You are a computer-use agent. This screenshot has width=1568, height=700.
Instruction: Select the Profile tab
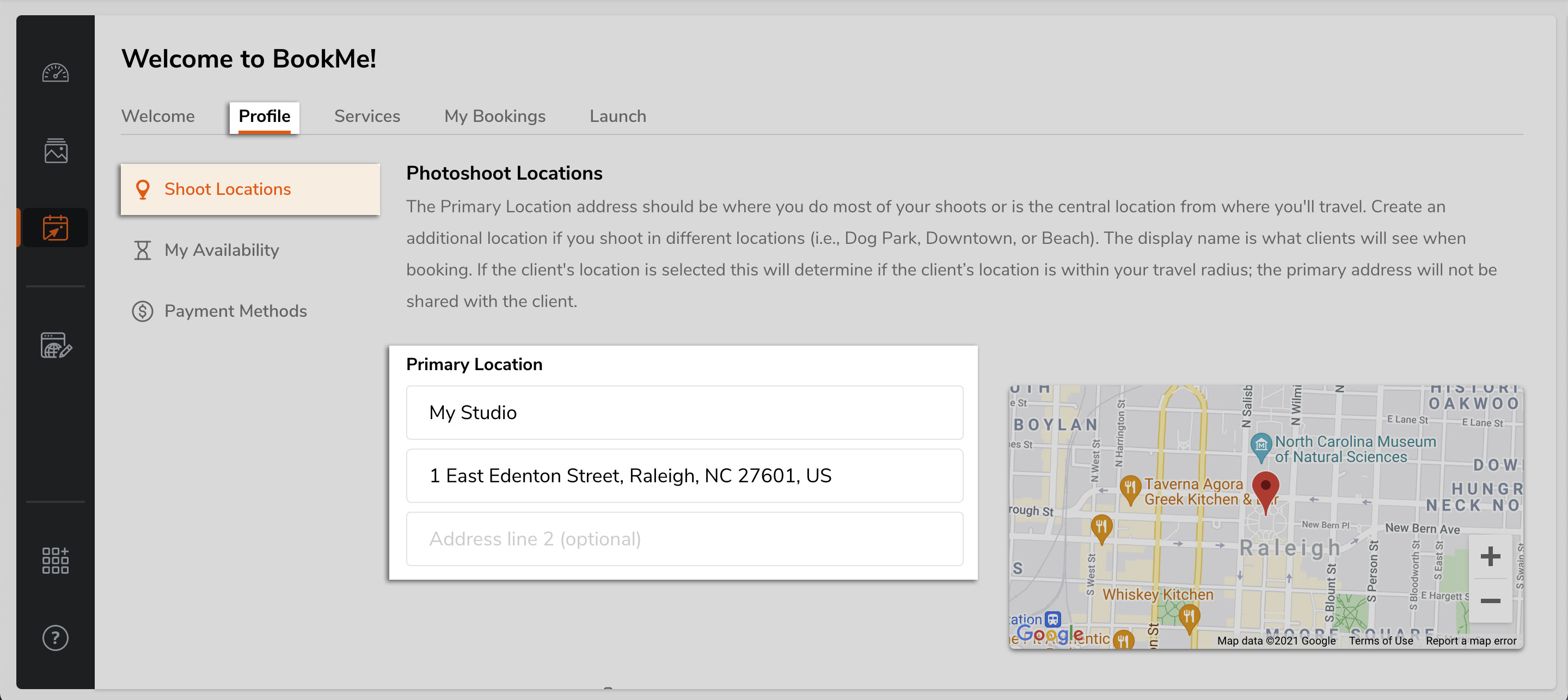click(264, 116)
